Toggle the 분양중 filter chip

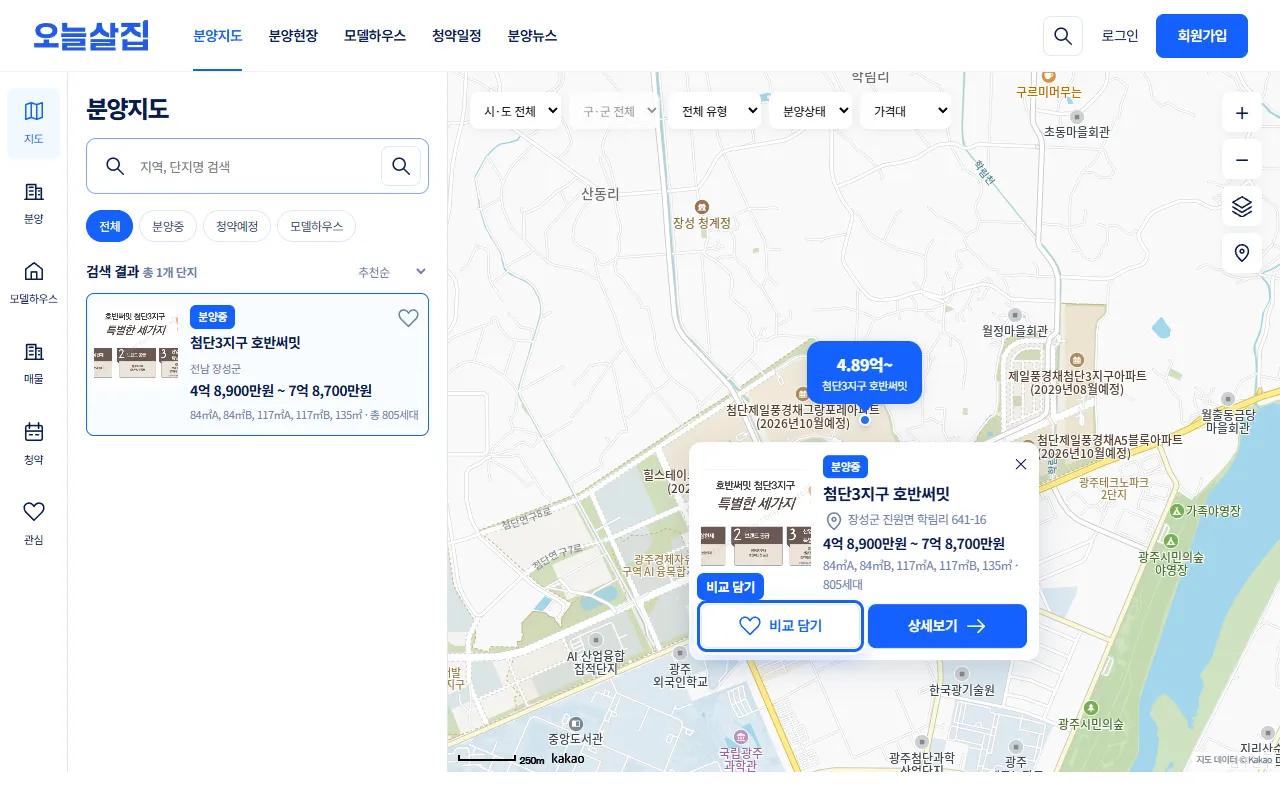pos(168,227)
